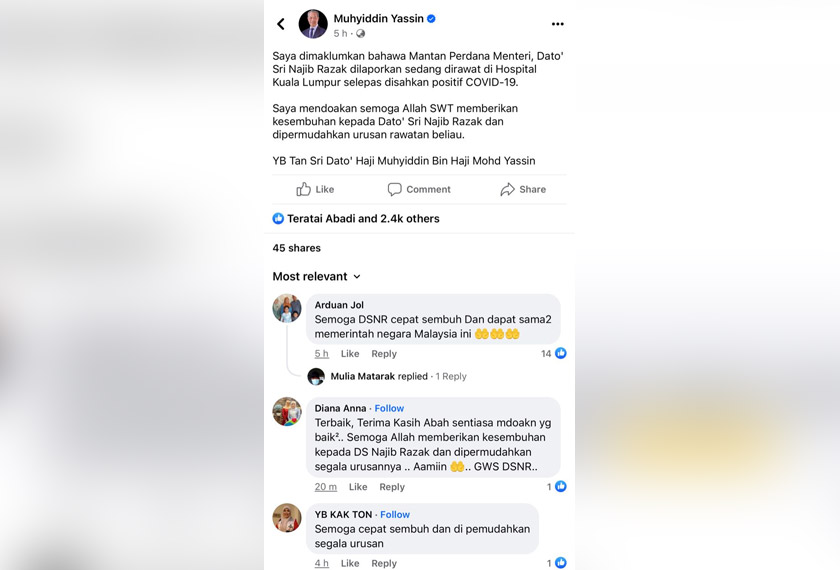Open the 20 m timestamp on Diana's comment
Image resolution: width=840 pixels, height=570 pixels.
326,487
